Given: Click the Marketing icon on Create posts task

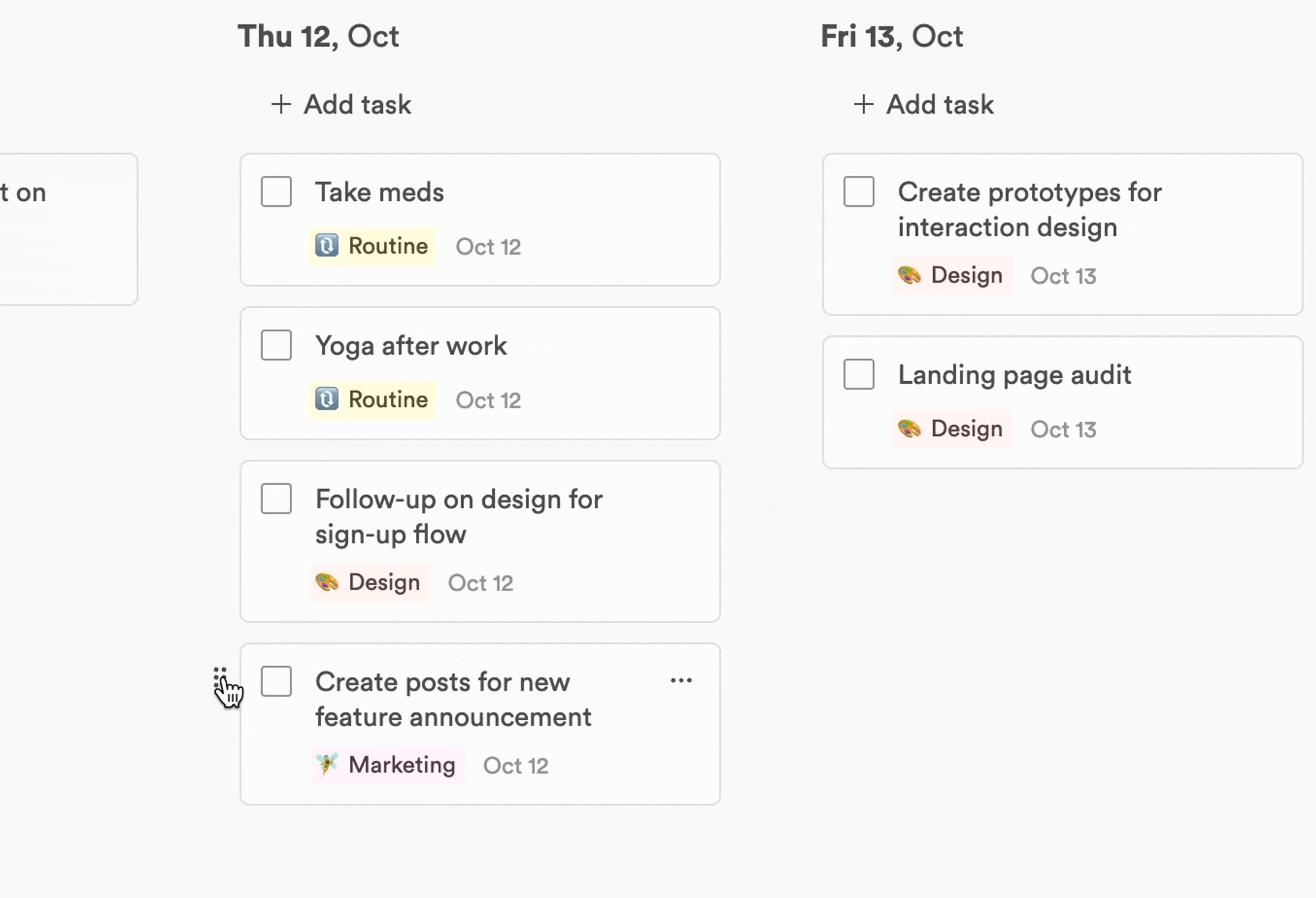Looking at the screenshot, I should [x=327, y=764].
